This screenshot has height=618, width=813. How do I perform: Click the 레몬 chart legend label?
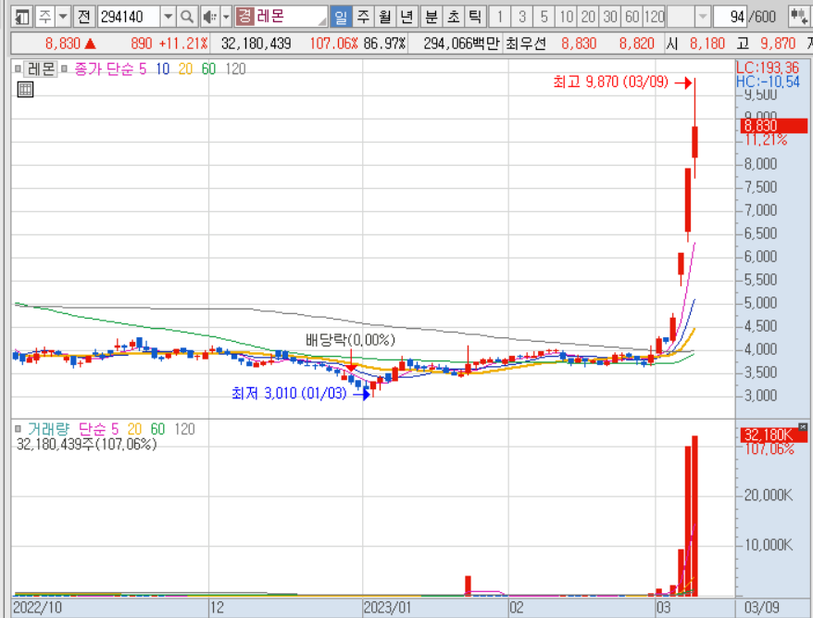click(41, 68)
